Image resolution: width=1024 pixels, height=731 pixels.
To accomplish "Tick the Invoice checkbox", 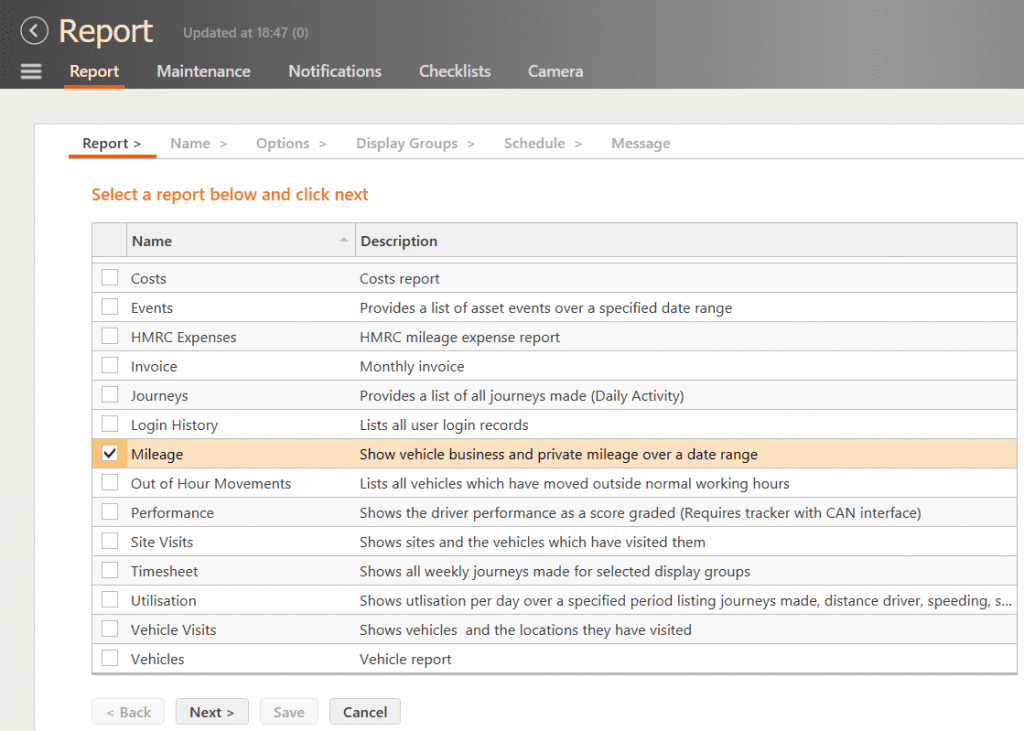I will (x=110, y=365).
